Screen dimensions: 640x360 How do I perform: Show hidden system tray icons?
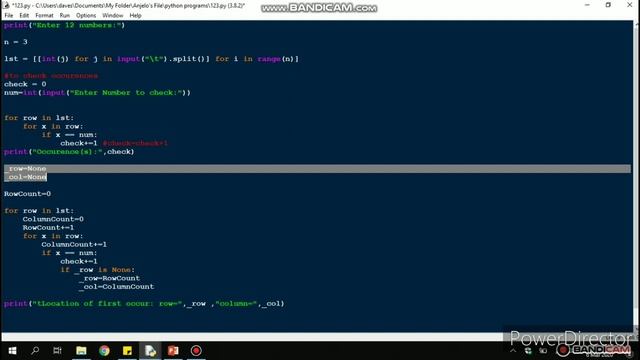tap(513, 351)
